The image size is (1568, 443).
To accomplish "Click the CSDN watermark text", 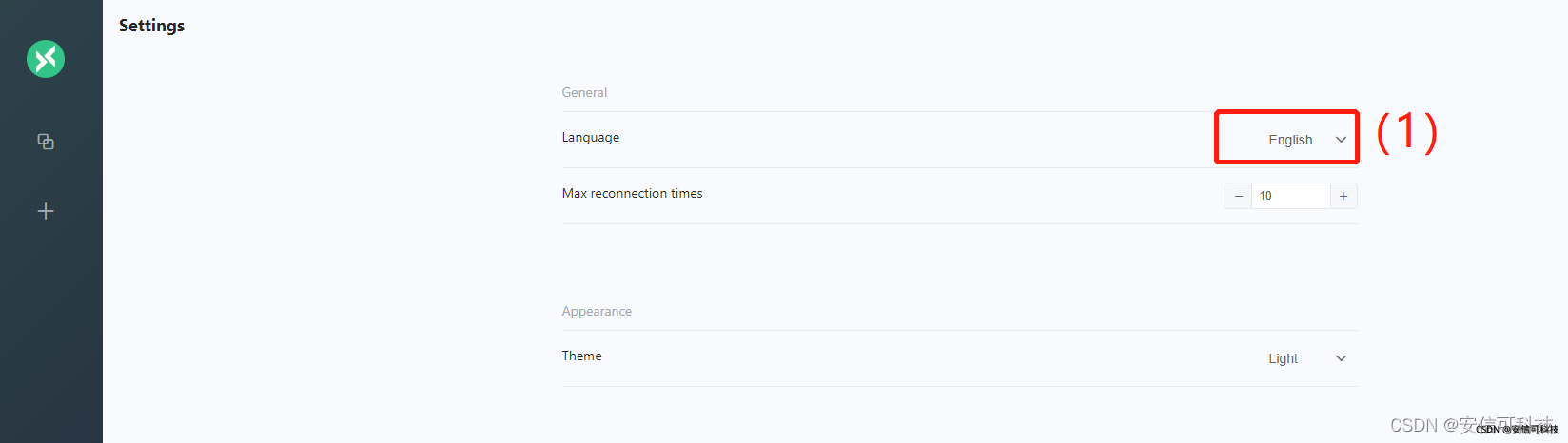I will [x=1471, y=425].
